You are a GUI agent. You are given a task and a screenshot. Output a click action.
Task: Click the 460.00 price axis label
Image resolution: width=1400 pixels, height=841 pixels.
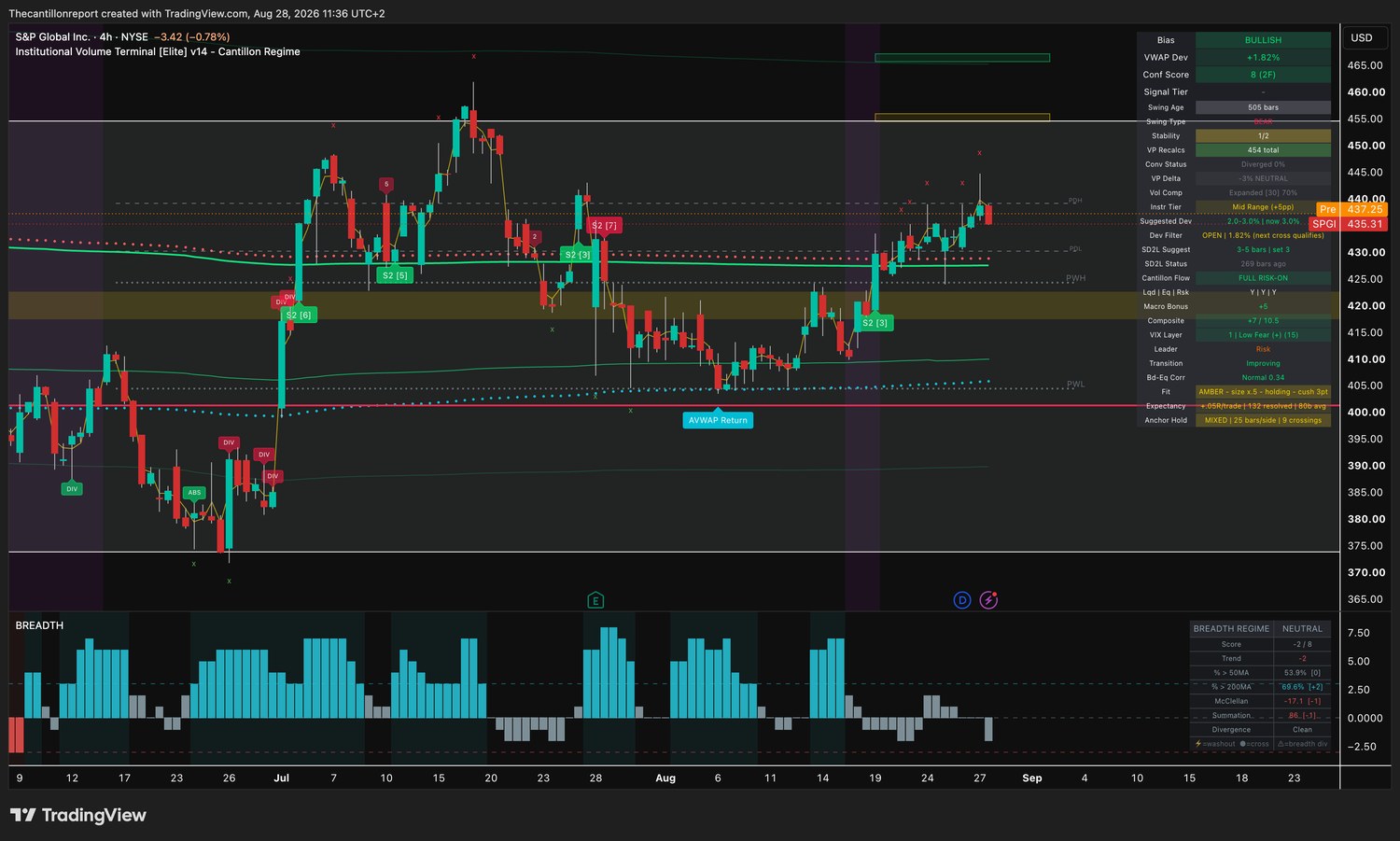click(1365, 92)
